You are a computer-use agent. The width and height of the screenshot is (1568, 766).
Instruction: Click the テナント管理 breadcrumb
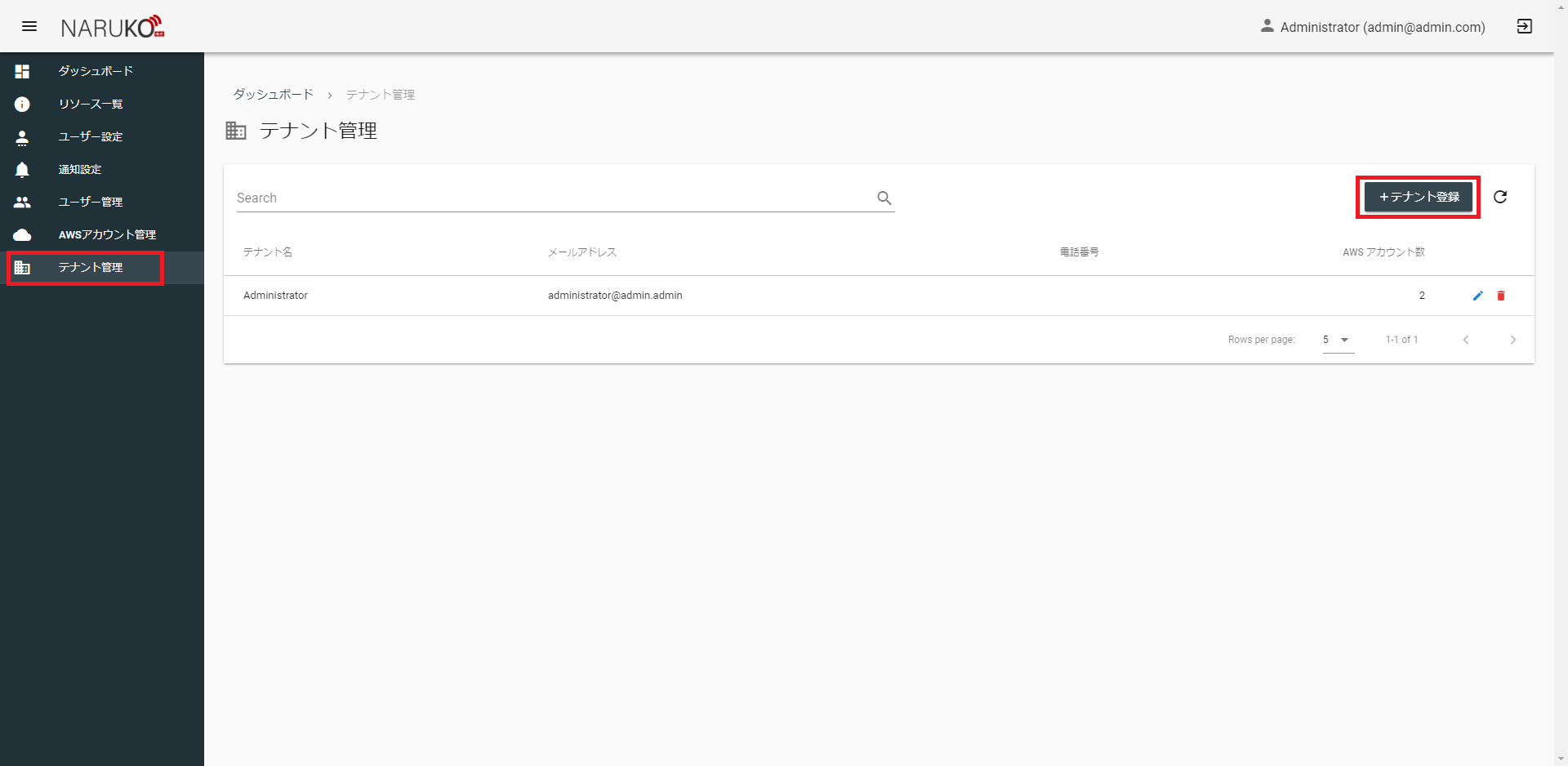tap(381, 95)
